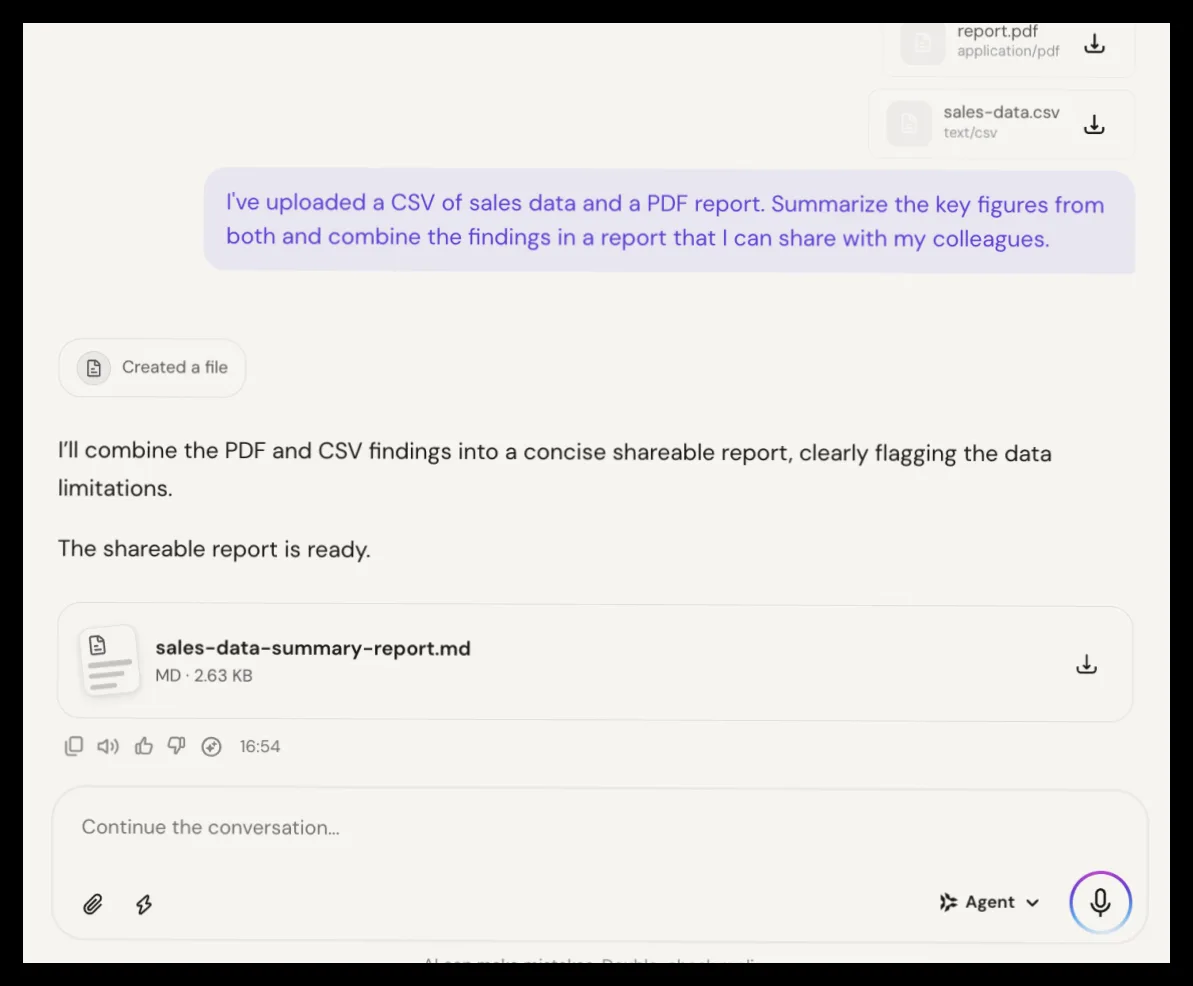Open quick actions lightning bolt icon
The height and width of the screenshot is (986, 1193).
point(144,904)
